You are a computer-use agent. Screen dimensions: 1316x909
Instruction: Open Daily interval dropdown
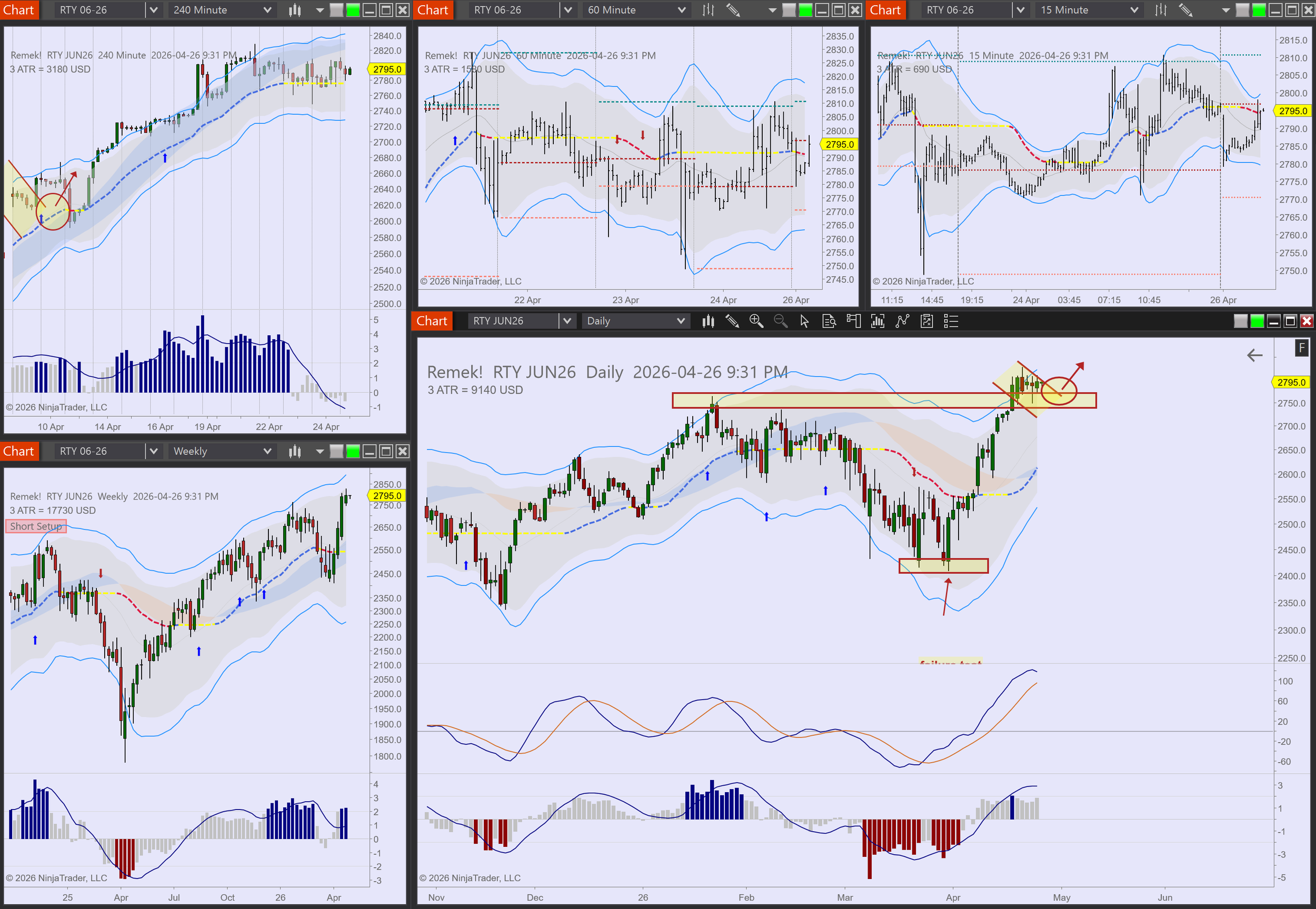(681, 321)
